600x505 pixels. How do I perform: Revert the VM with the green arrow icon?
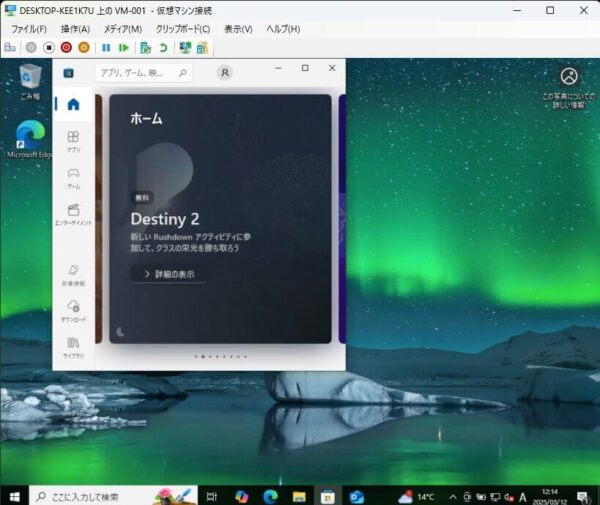(x=163, y=47)
